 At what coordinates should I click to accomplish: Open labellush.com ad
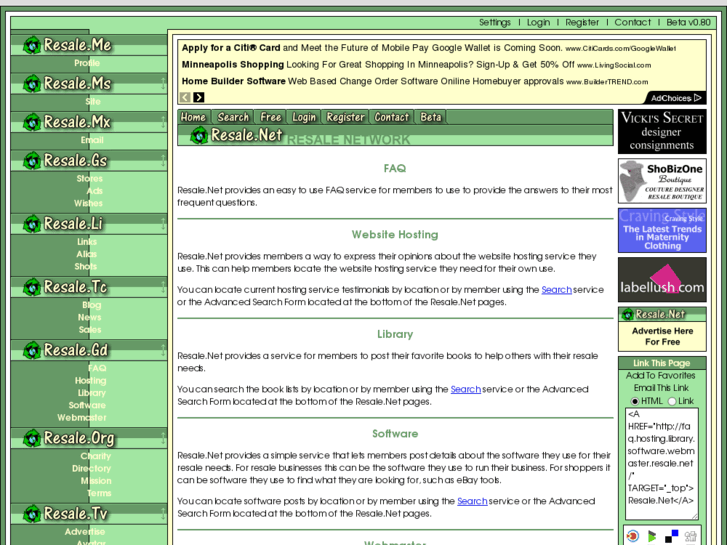pyautogui.click(x=662, y=280)
